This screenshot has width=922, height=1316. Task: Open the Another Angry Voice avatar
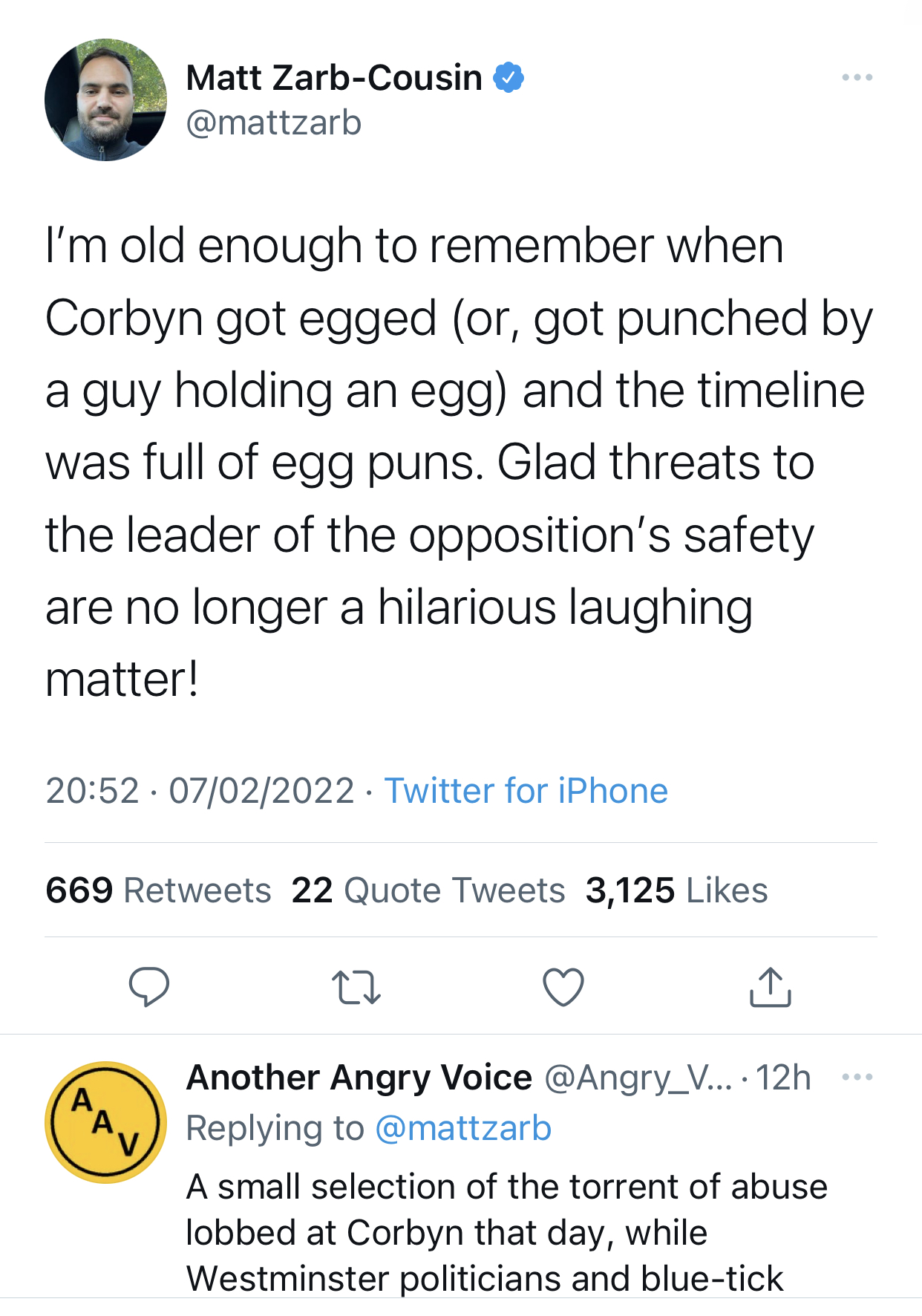pyautogui.click(x=105, y=1122)
